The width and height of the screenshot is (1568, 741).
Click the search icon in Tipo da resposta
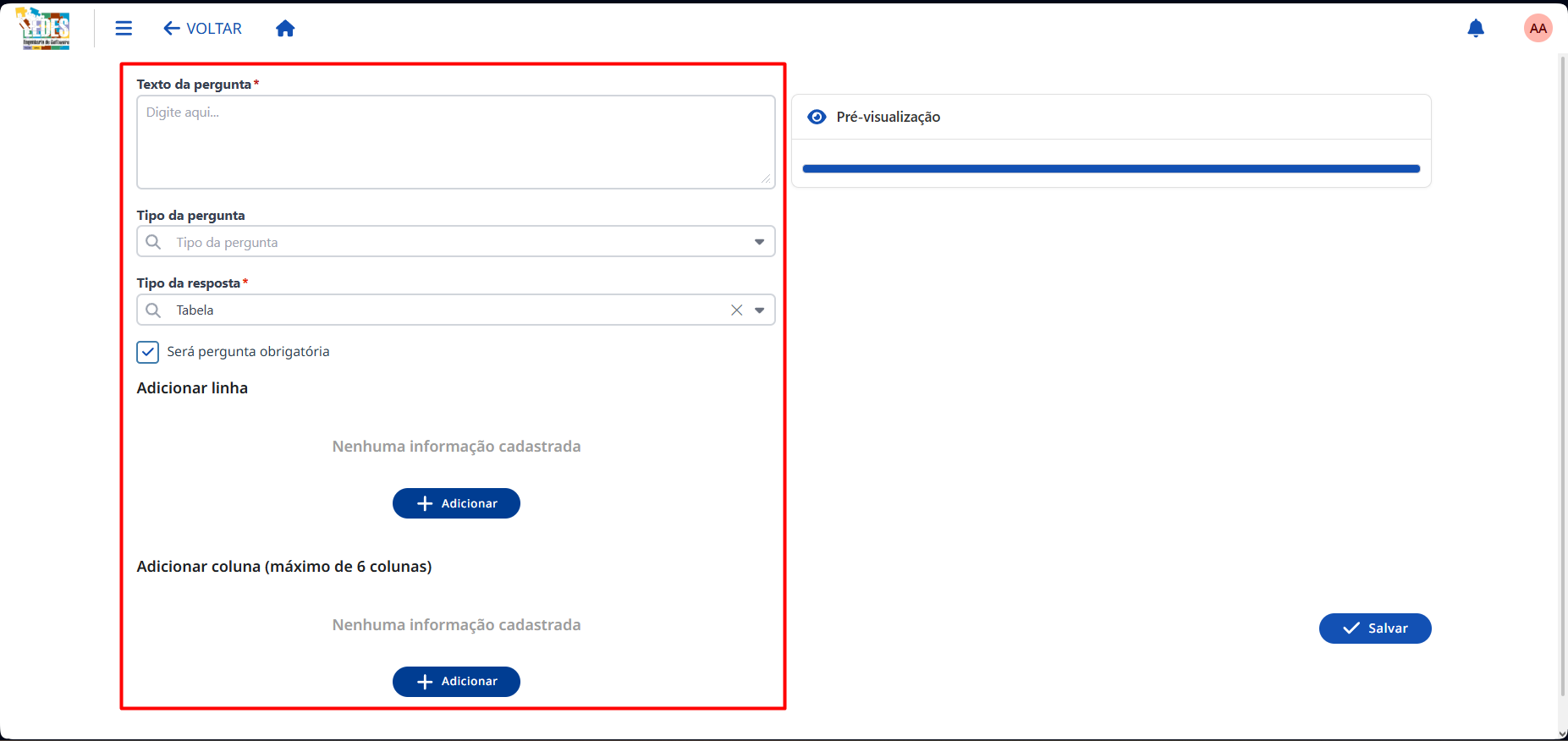[153, 310]
